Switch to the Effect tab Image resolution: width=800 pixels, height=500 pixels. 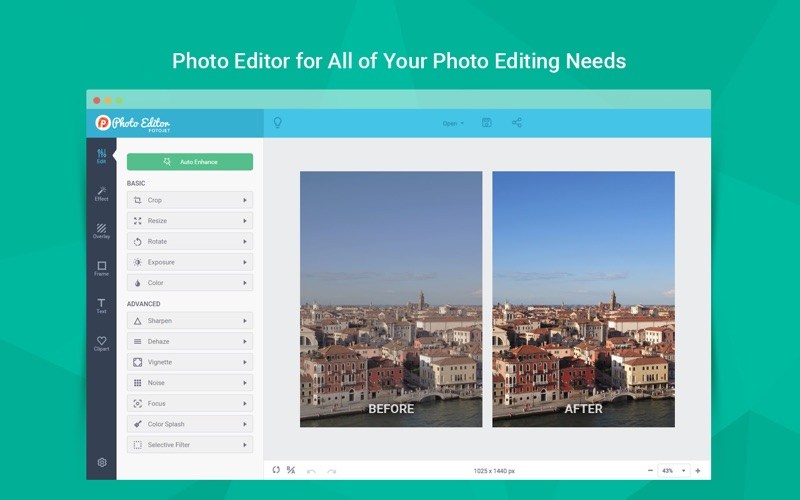coord(101,193)
